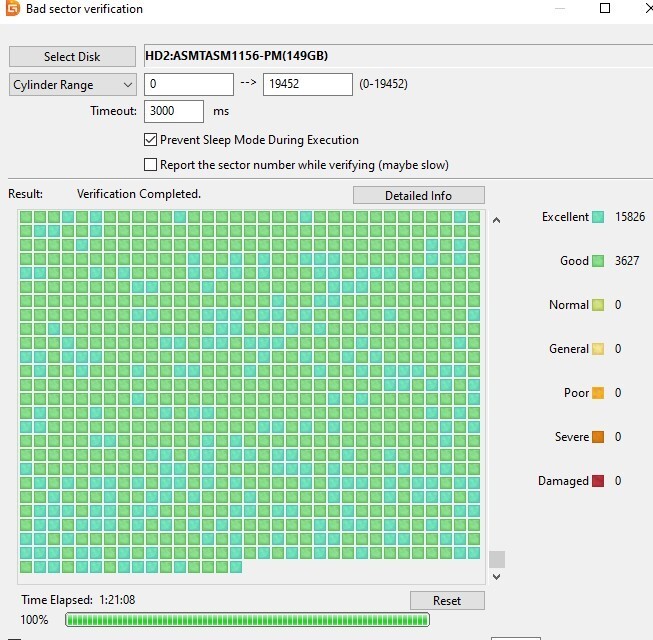This screenshot has height=640, width=653.
Task: Open the Detailed Info button
Action: [419, 195]
